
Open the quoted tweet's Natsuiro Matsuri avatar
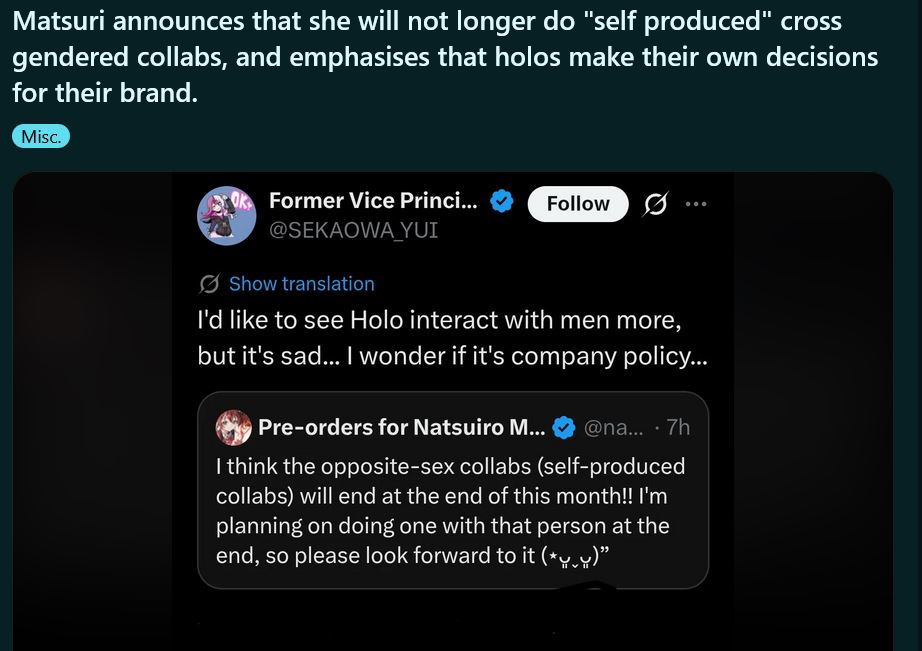click(x=234, y=427)
